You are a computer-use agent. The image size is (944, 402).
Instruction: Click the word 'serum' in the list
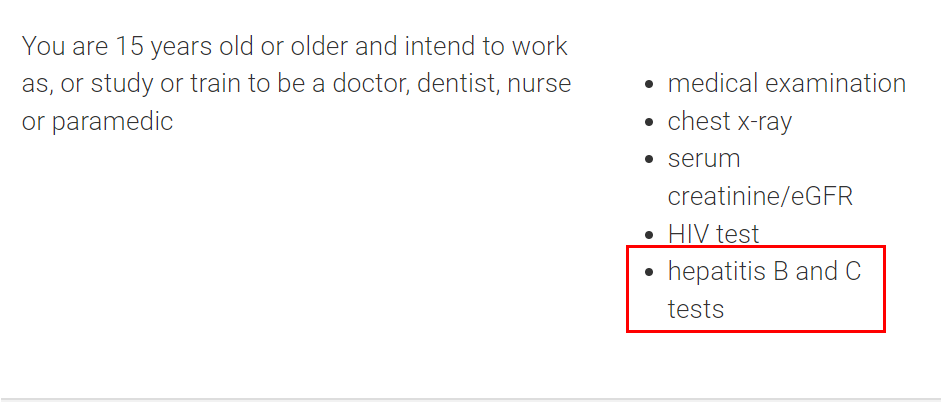click(x=704, y=159)
